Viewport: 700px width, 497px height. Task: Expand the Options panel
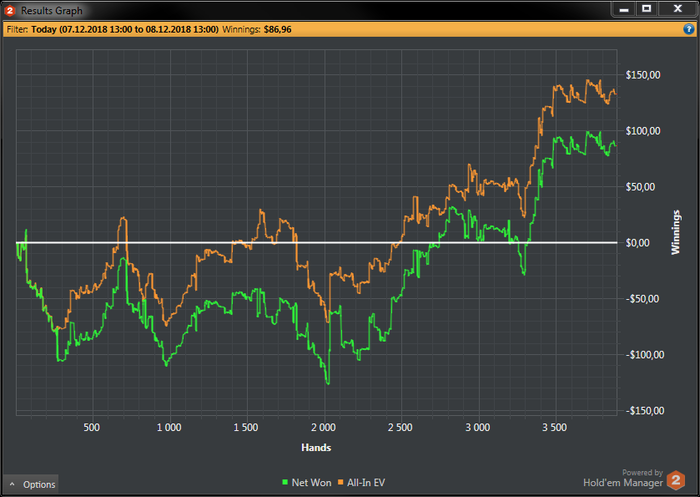[31, 484]
